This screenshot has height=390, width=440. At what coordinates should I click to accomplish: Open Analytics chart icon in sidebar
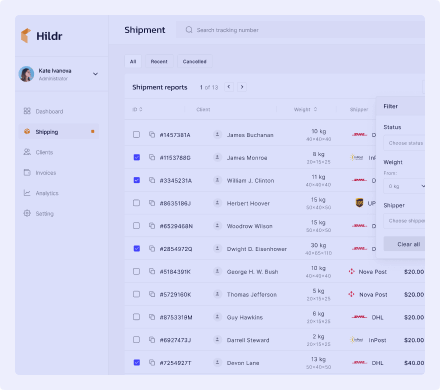(27, 193)
